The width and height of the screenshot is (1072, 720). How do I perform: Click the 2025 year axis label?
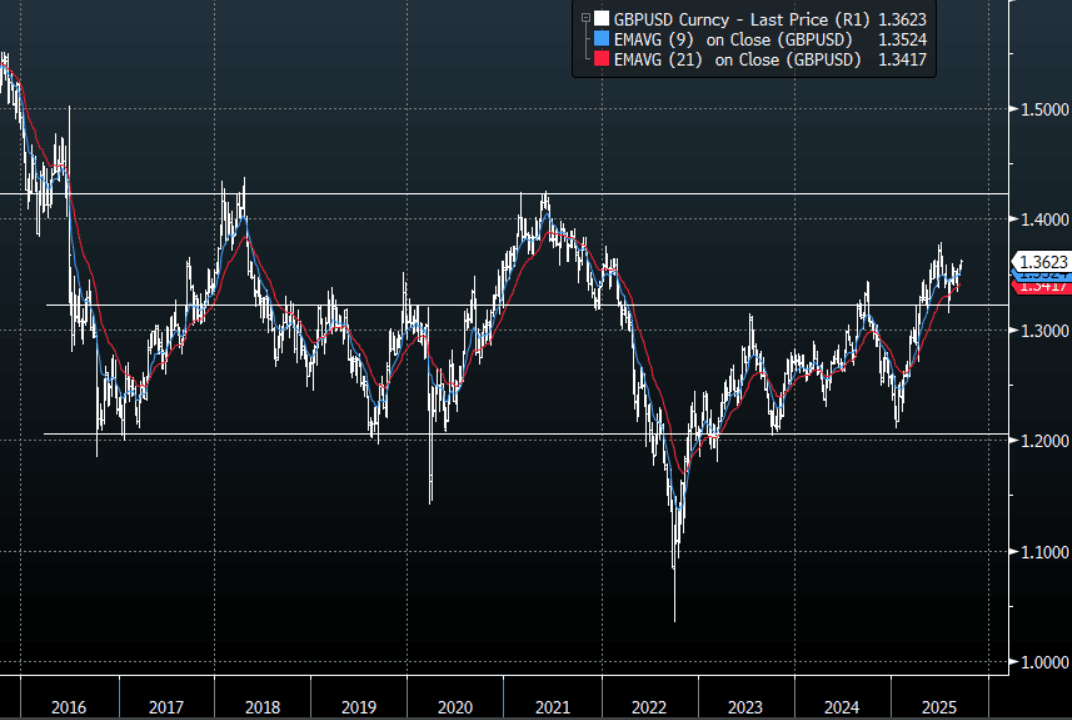(939, 707)
